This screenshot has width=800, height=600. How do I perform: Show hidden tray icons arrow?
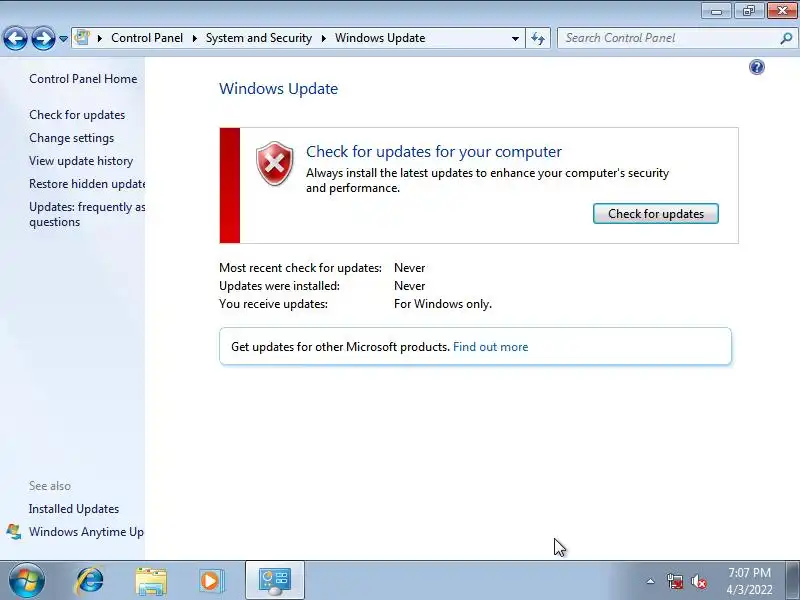click(650, 581)
